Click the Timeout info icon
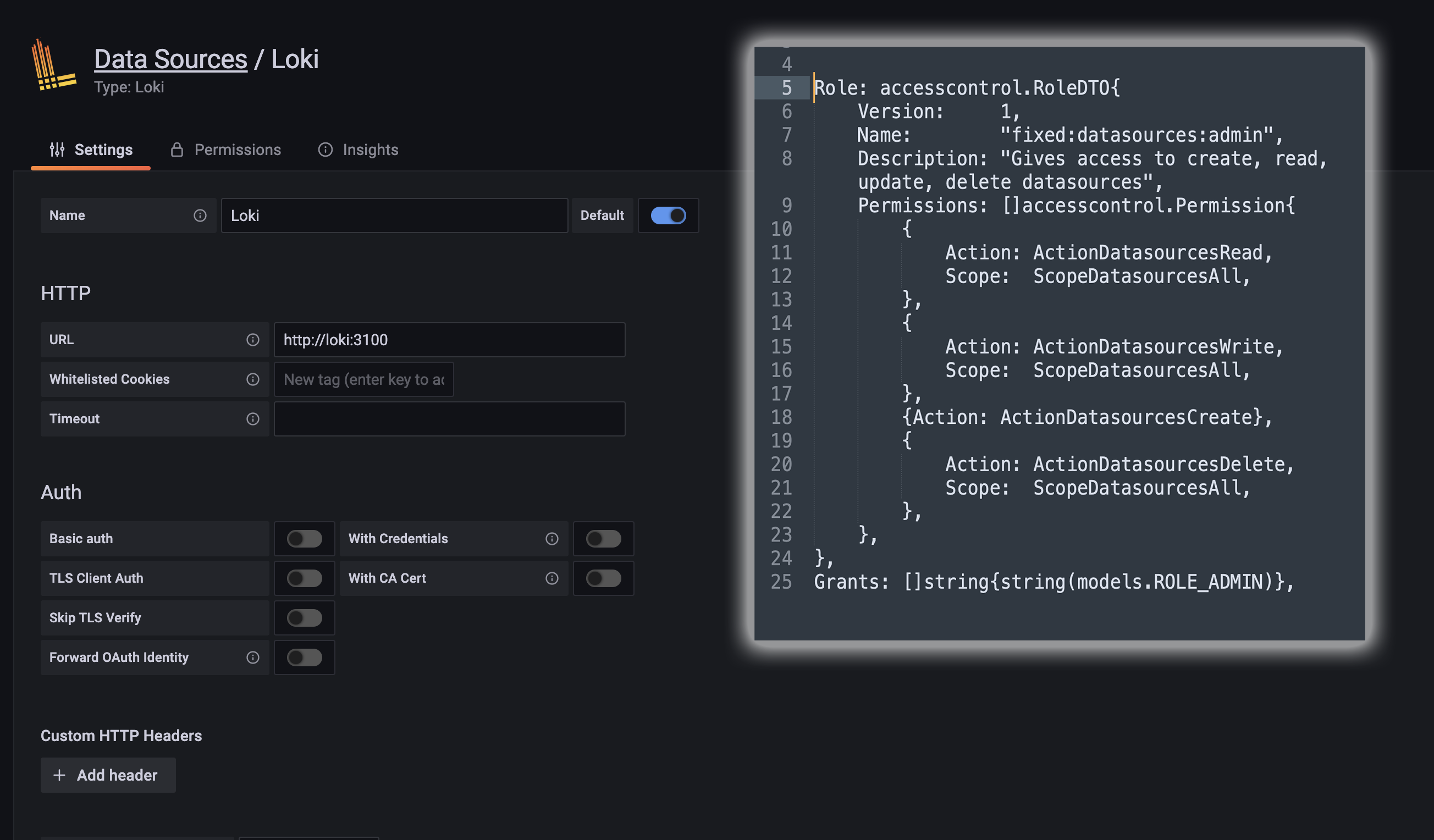The height and width of the screenshot is (840, 1434). tap(253, 419)
